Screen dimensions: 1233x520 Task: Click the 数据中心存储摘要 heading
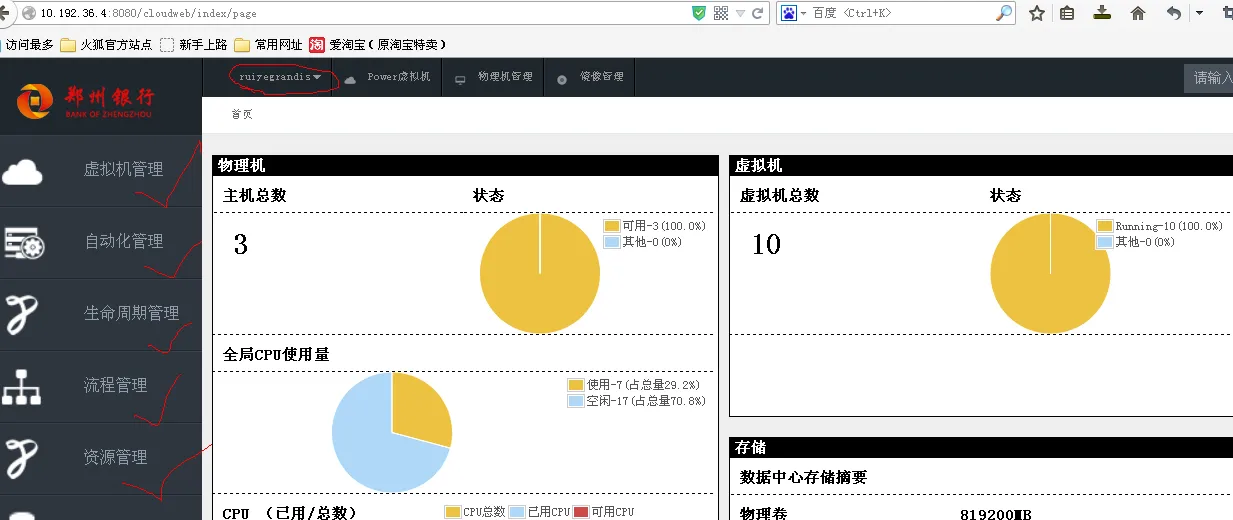pyautogui.click(x=803, y=478)
